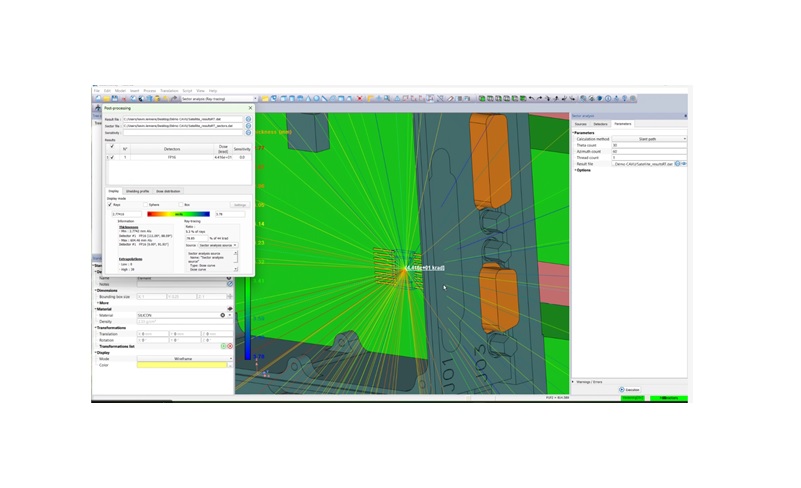801x488 pixels.
Task: Click the browse icon next to Result file in Post-processing
Action: point(248,119)
